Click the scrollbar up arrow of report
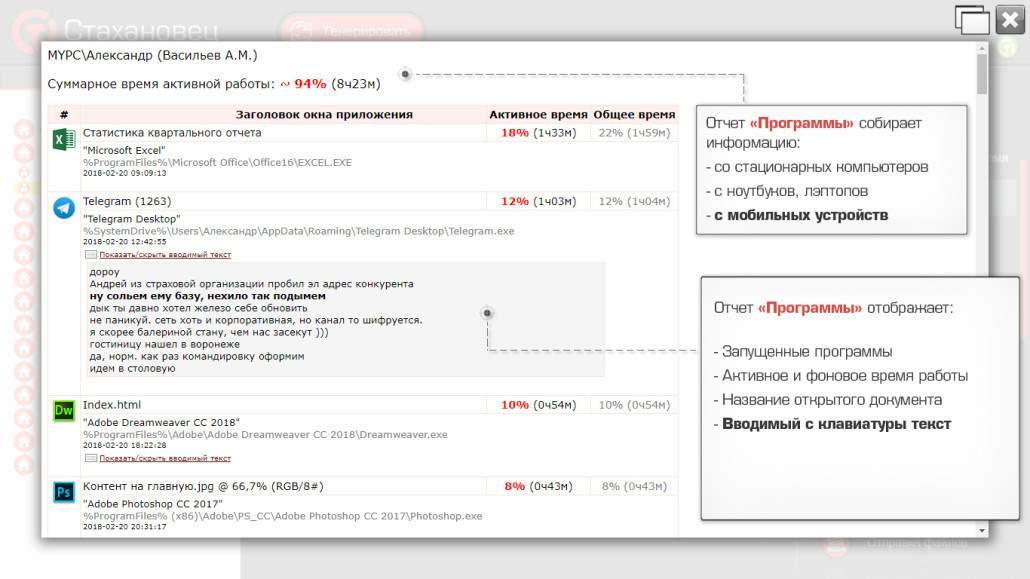Screen dimensions: 1030x579 click(x=982, y=49)
